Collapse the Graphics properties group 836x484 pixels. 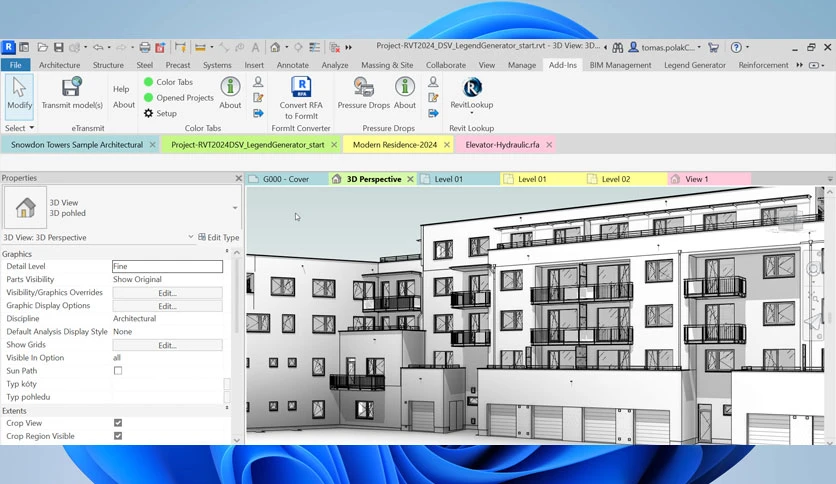pos(227,251)
